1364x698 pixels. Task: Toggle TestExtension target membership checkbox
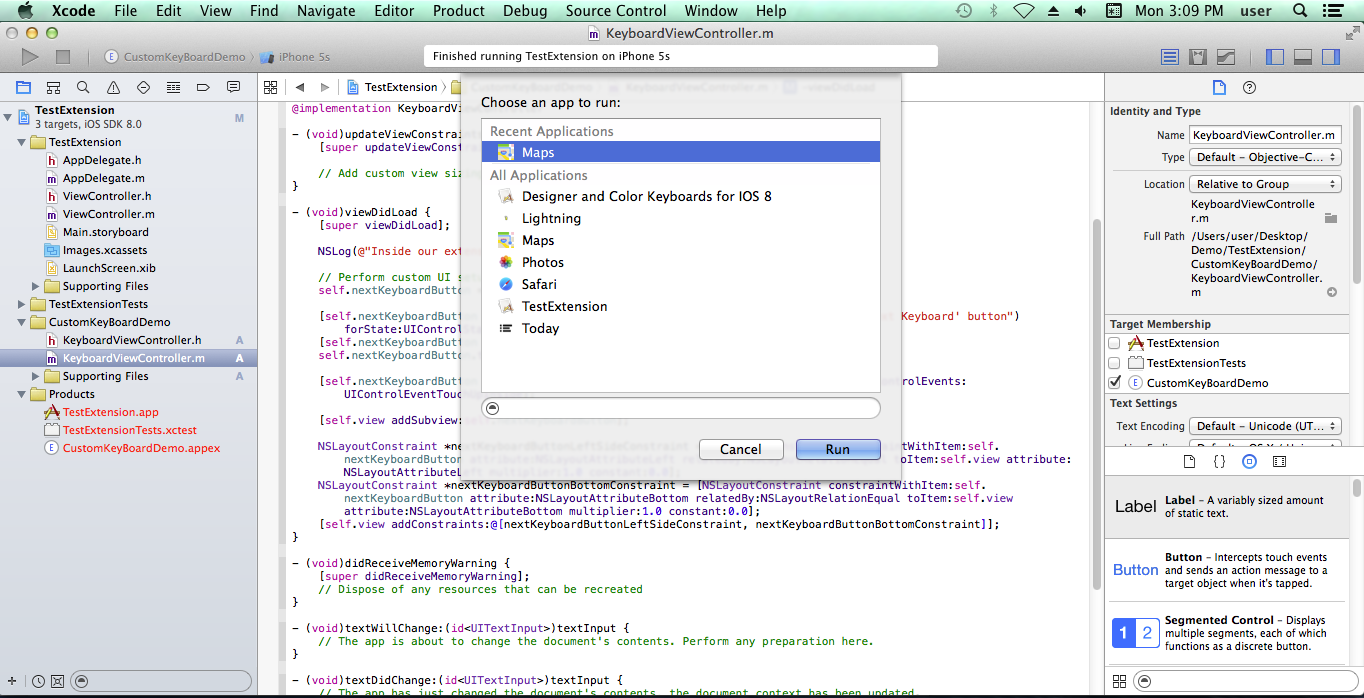tap(1115, 343)
